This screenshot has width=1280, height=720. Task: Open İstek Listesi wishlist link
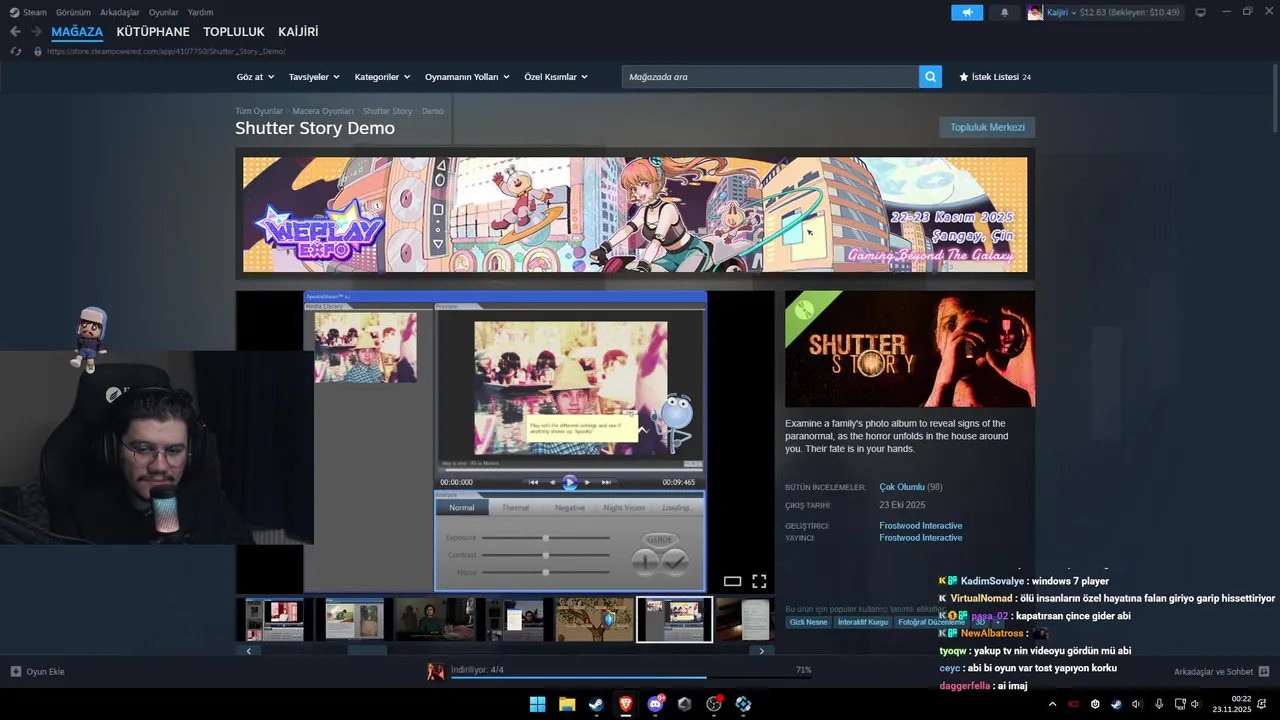pyautogui.click(x=995, y=77)
